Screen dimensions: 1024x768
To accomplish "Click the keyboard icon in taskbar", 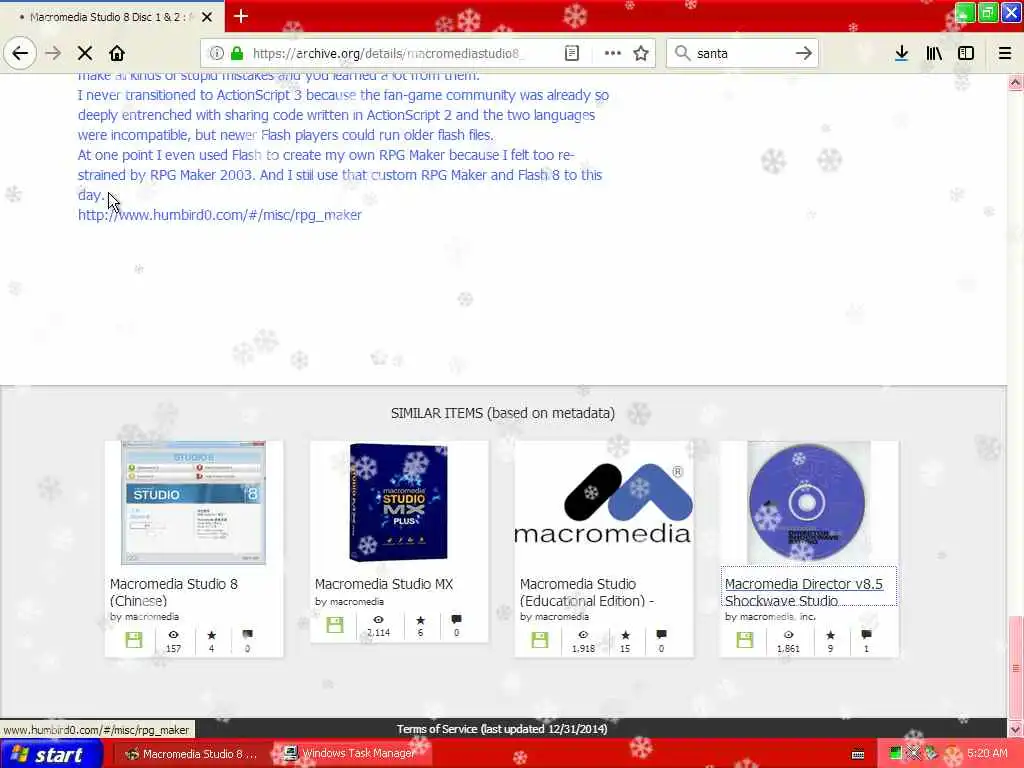I will coord(858,754).
